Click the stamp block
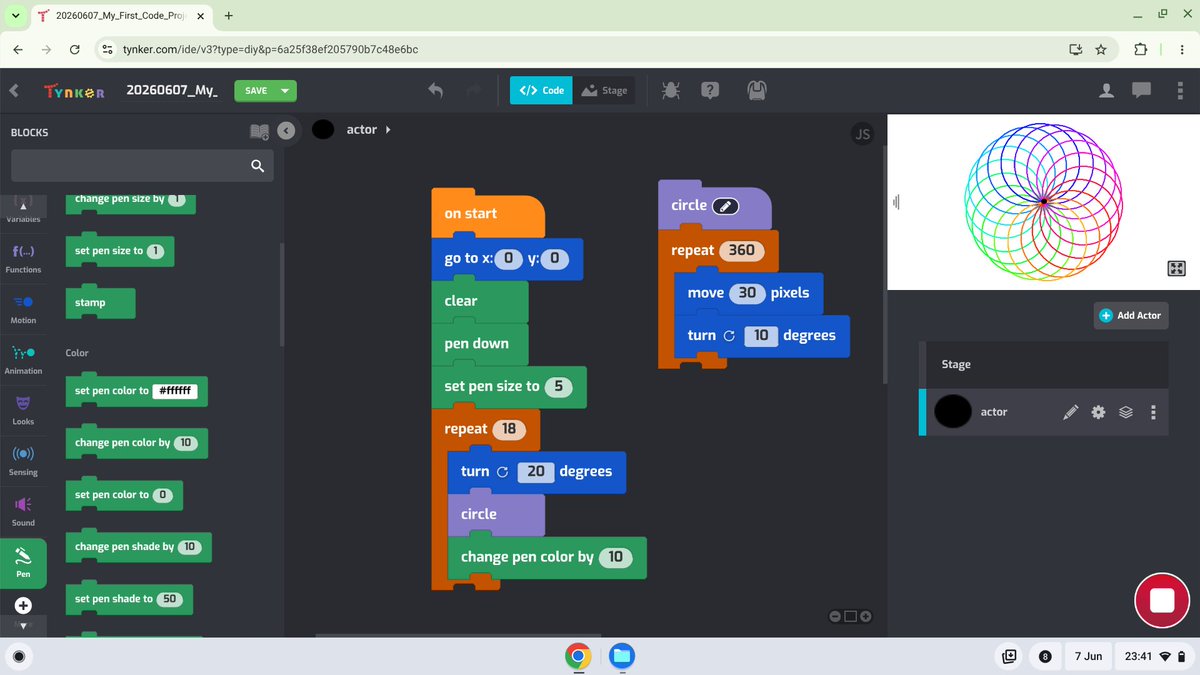 (x=99, y=303)
